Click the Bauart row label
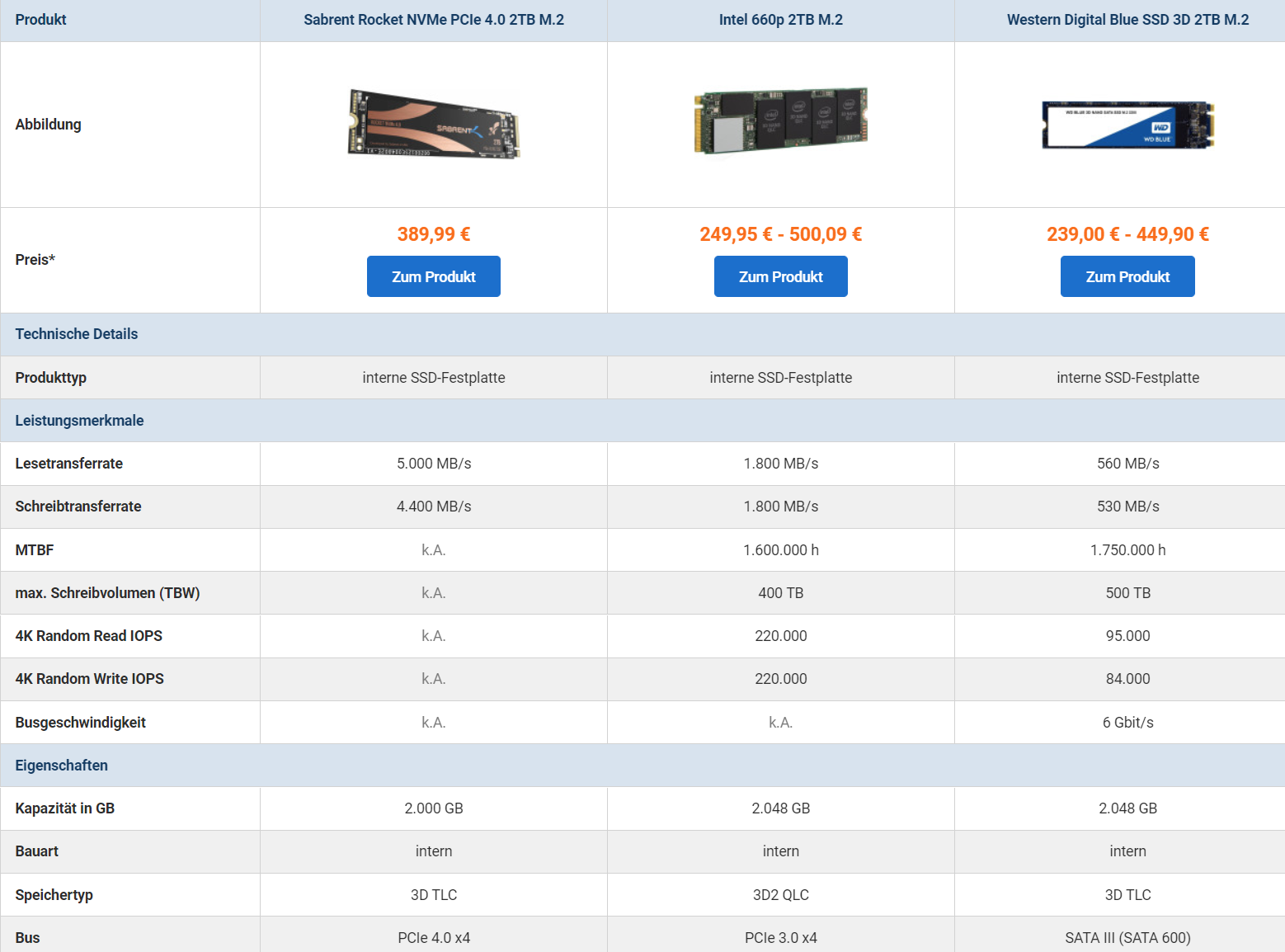The height and width of the screenshot is (952, 1285). [x=36, y=851]
